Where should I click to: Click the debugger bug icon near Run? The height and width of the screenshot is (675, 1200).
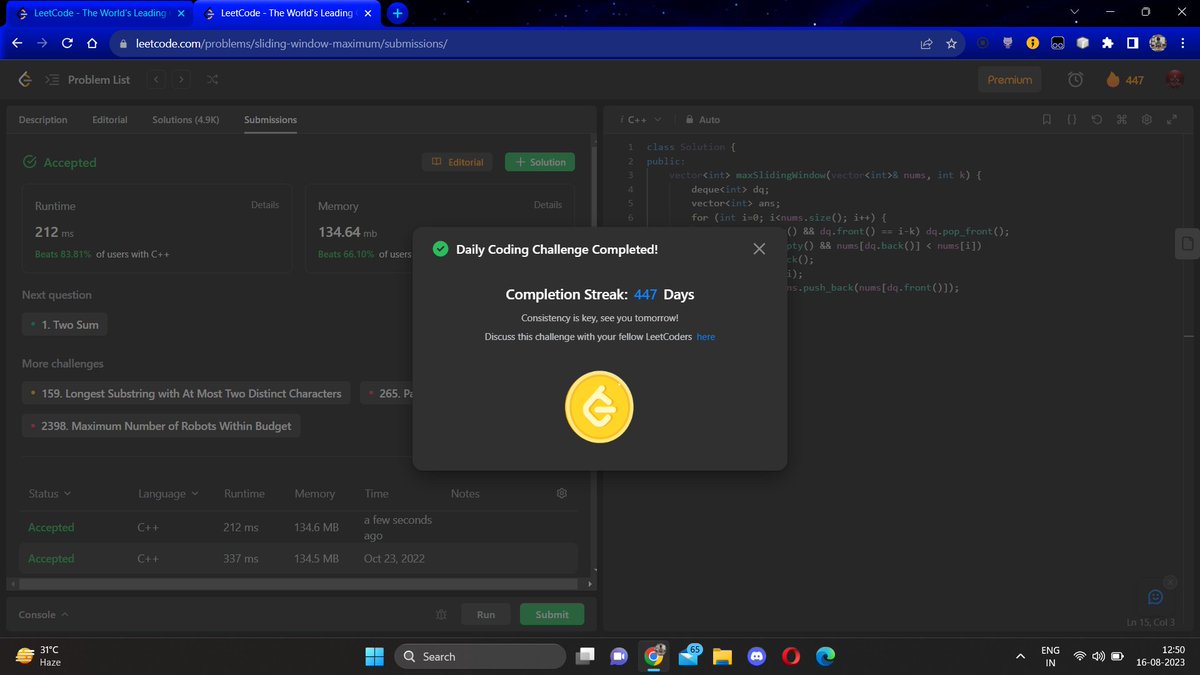441,615
